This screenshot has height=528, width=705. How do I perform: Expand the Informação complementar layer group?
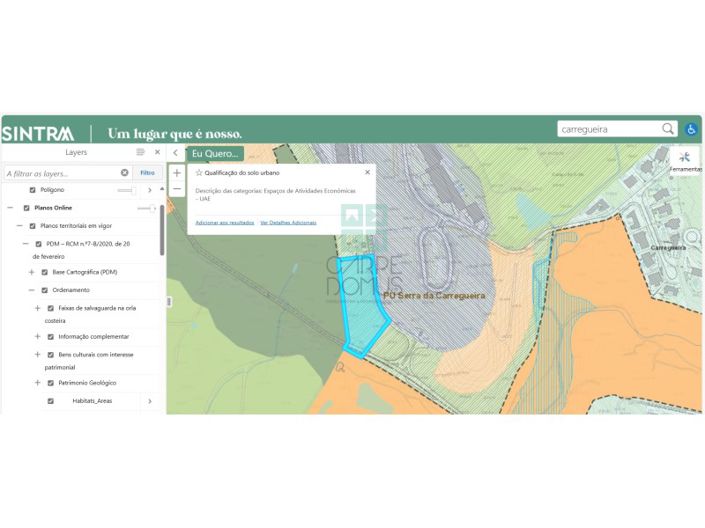(37, 336)
